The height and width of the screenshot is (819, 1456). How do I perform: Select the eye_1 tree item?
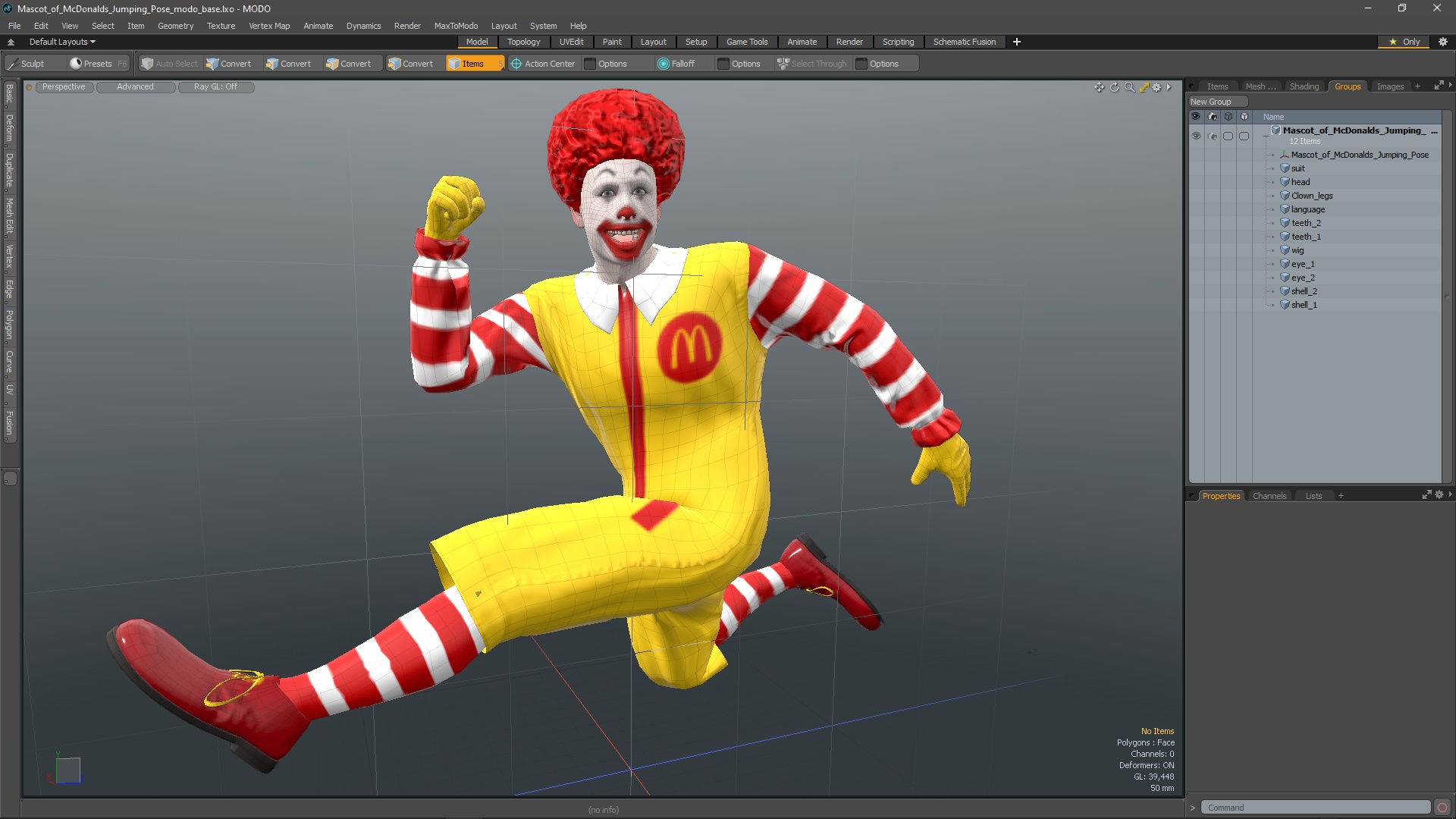click(1303, 264)
